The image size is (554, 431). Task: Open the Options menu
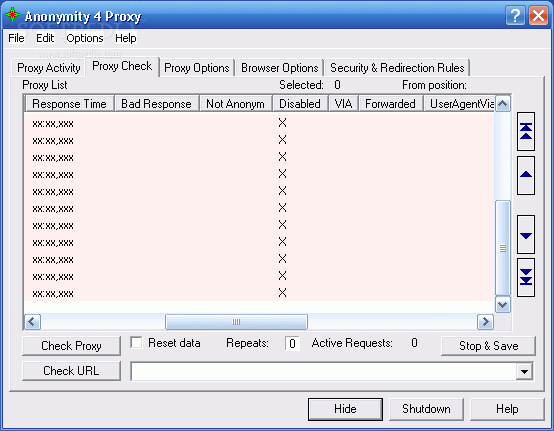85,38
